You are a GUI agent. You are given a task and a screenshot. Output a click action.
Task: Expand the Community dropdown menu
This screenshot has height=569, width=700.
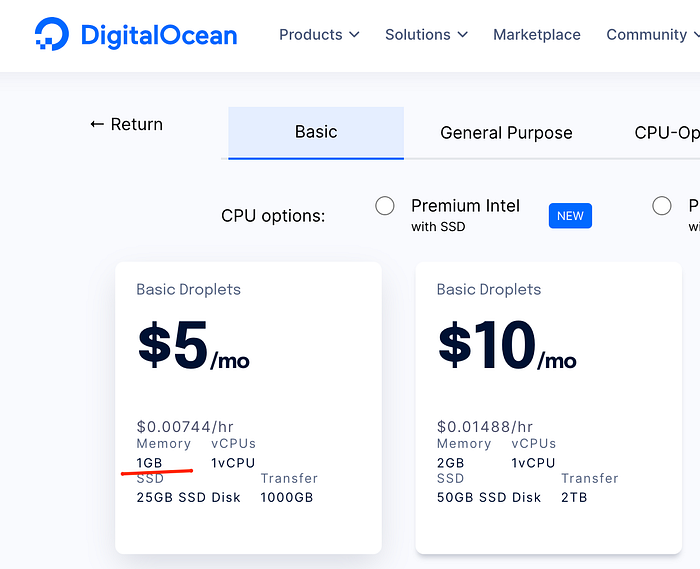pos(651,35)
